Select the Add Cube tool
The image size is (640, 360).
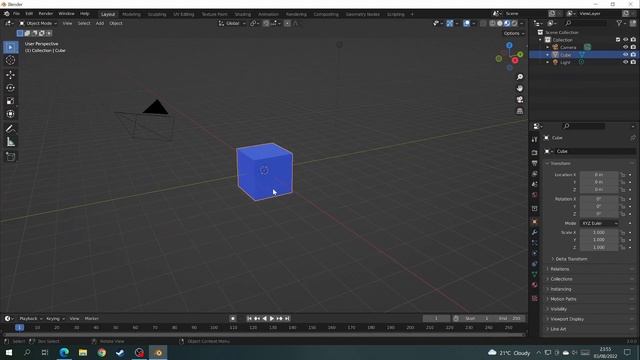[x=11, y=157]
